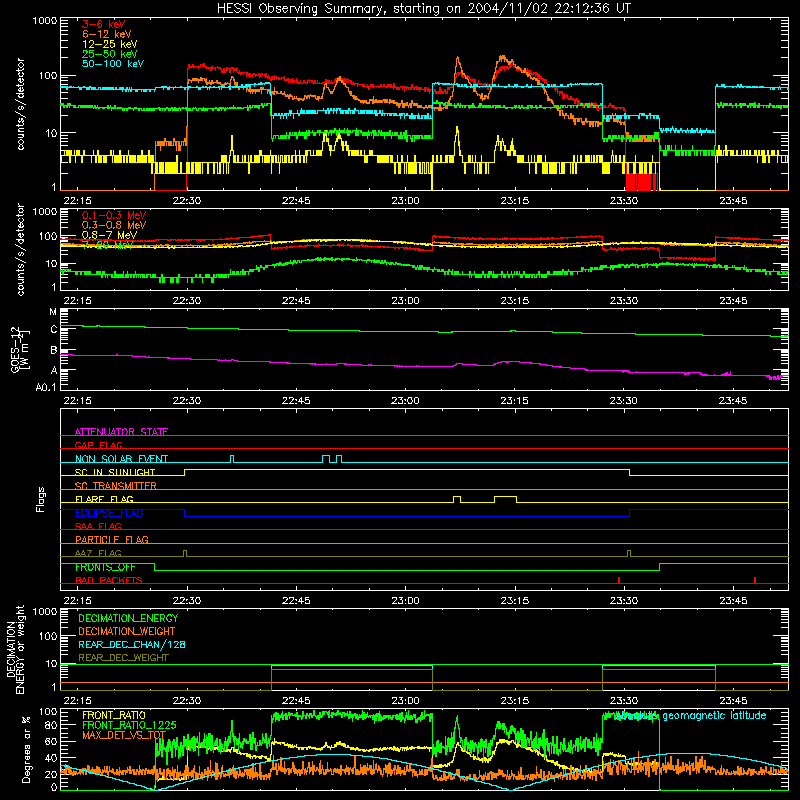Click the yellow FRONT_RATIO legend label
Viewport: 800px width, 800px height.
114,715
